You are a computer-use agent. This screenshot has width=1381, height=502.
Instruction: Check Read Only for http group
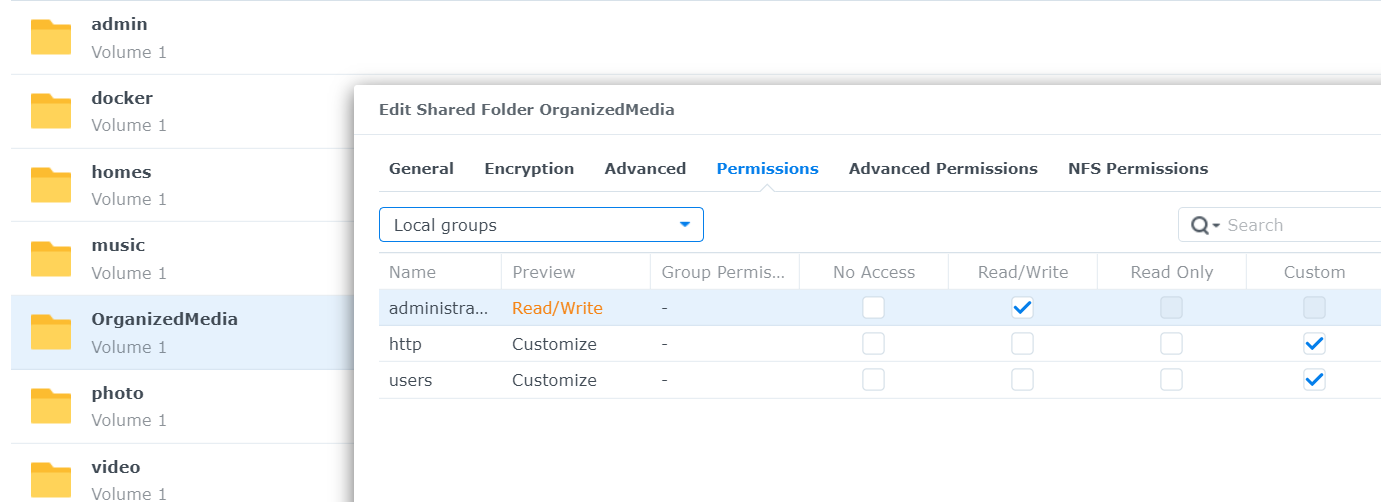(1171, 344)
